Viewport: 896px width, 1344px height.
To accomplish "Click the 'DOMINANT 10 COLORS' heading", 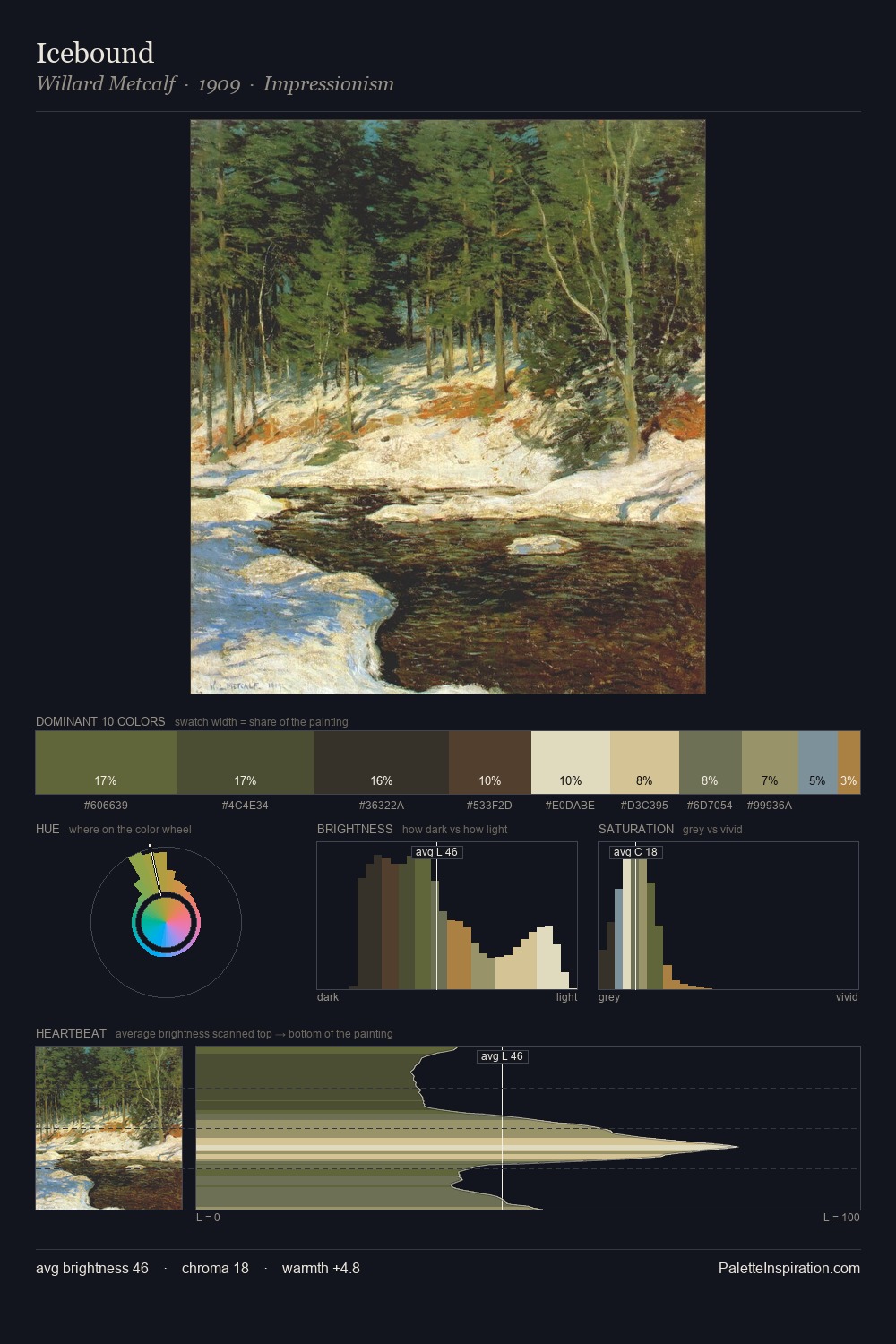I will coord(100,721).
